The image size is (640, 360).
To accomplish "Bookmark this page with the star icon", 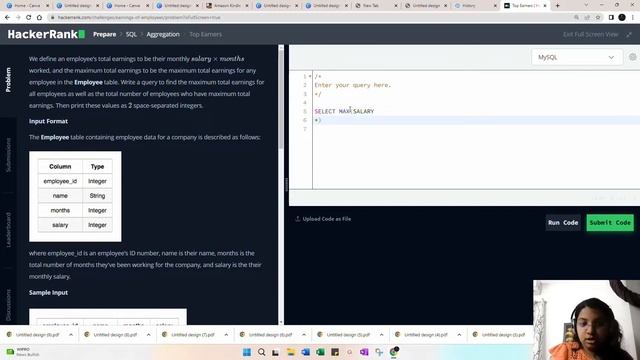I will (598, 18).
